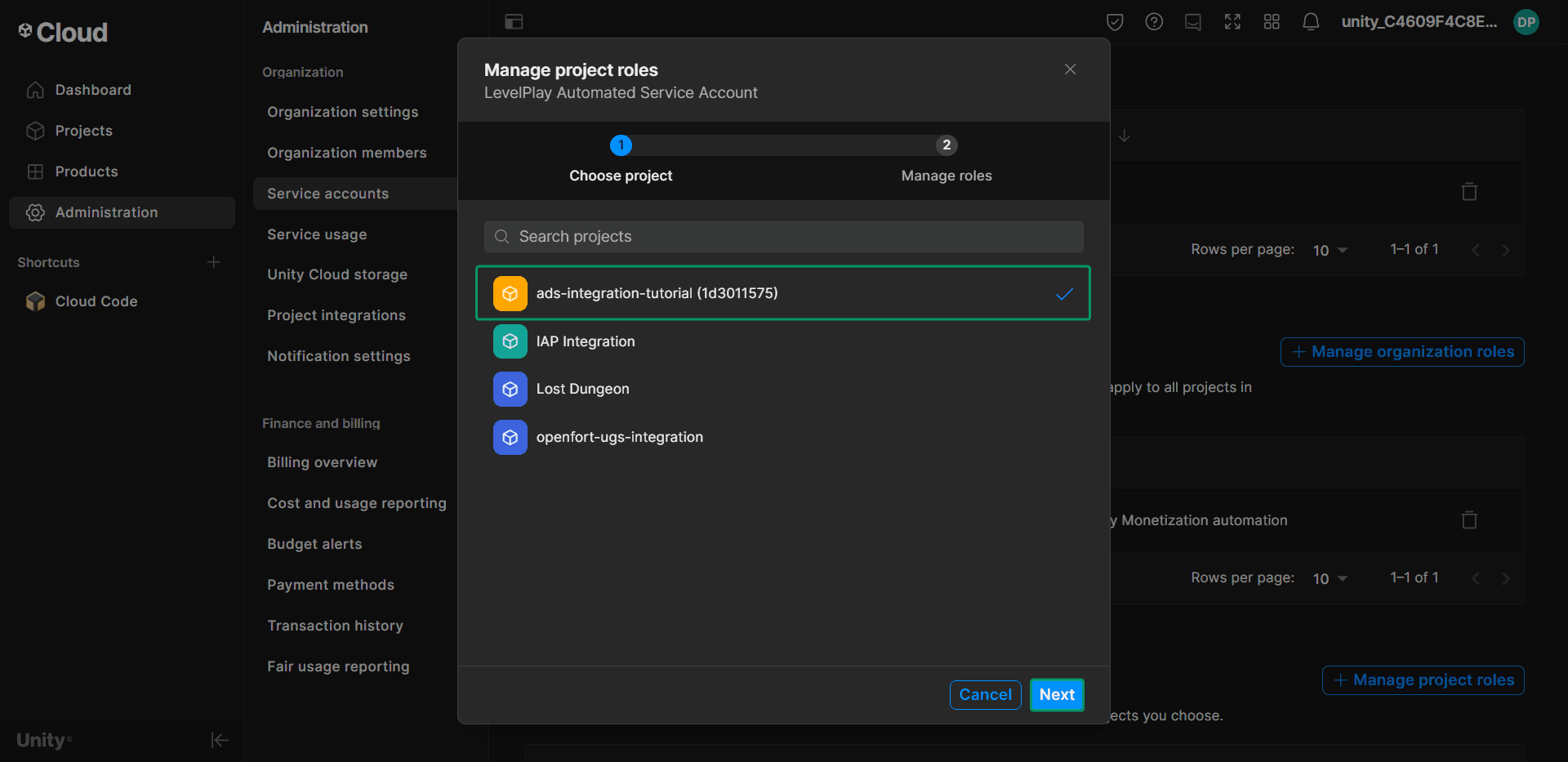Image resolution: width=1568 pixels, height=762 pixels.
Task: Open the notifications bell
Action: [1311, 22]
